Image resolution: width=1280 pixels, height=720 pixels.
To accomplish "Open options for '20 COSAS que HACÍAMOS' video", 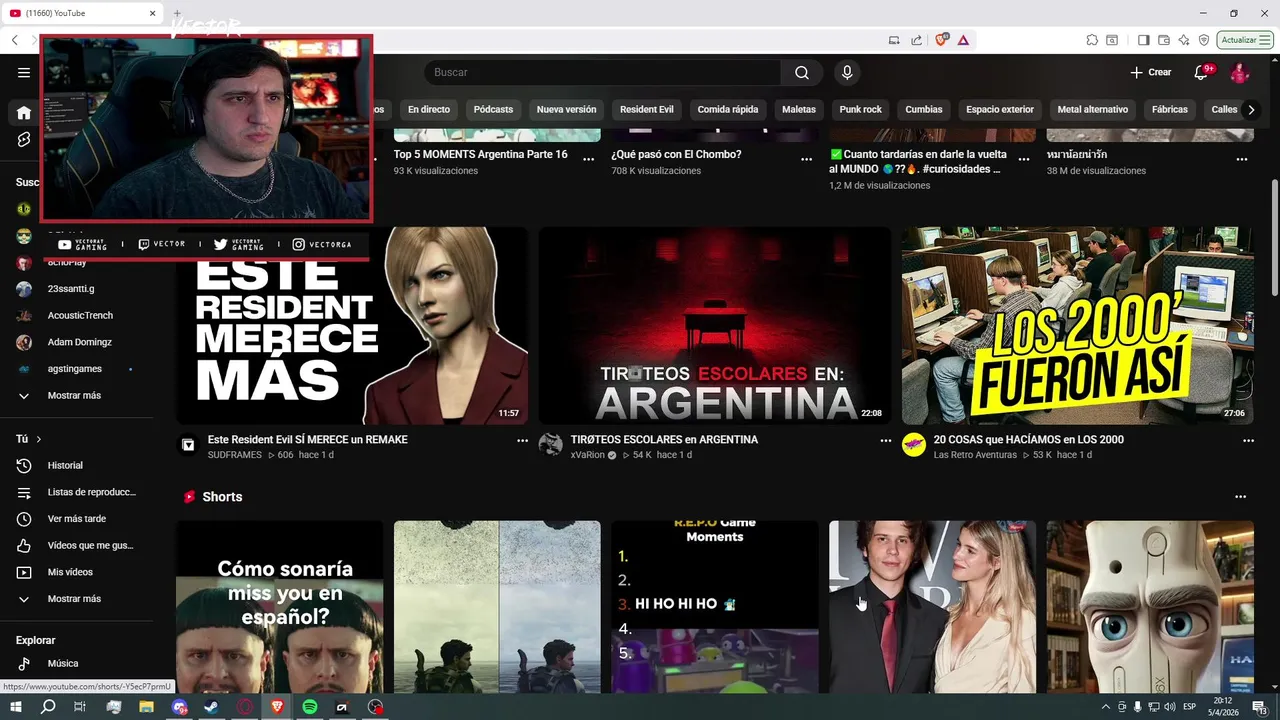I will coord(1248,440).
